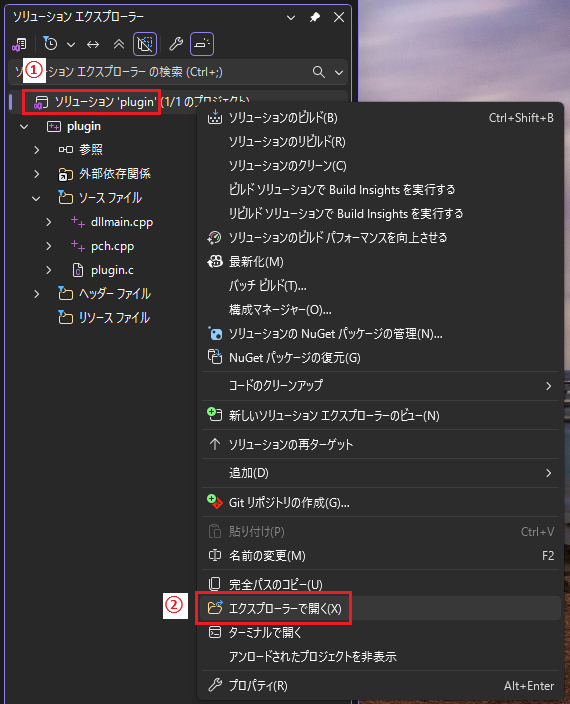Click Sync with Active Document arrows icon
The width and height of the screenshot is (570, 704).
pos(93,44)
